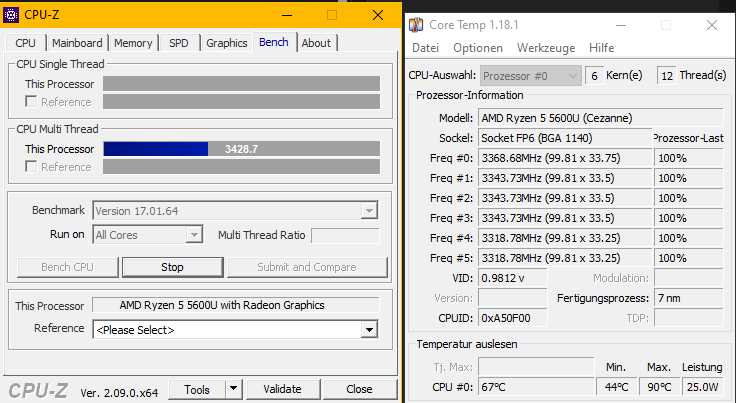Click the CPU #0 temperature 67°C

(536, 387)
